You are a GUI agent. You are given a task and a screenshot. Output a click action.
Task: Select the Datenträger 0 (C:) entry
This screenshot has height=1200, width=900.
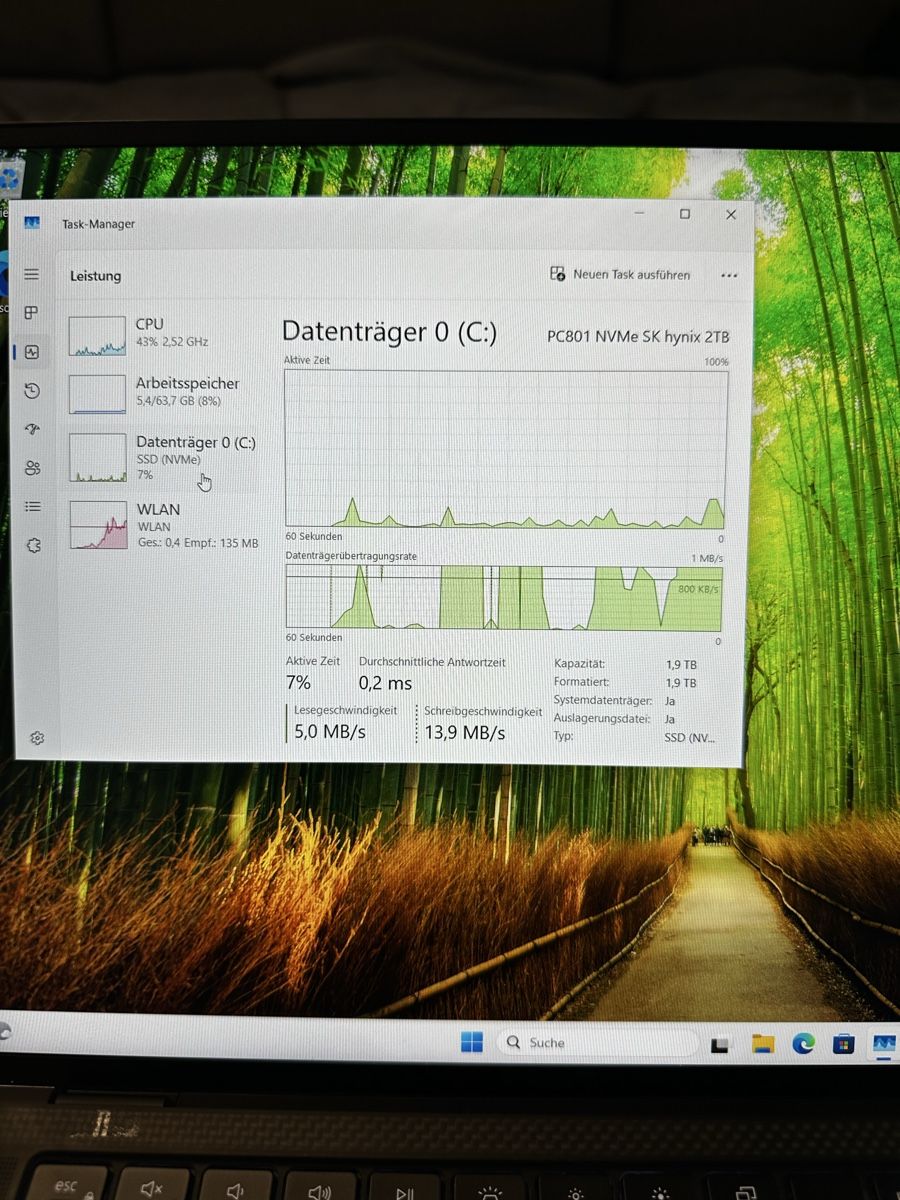tap(163, 457)
